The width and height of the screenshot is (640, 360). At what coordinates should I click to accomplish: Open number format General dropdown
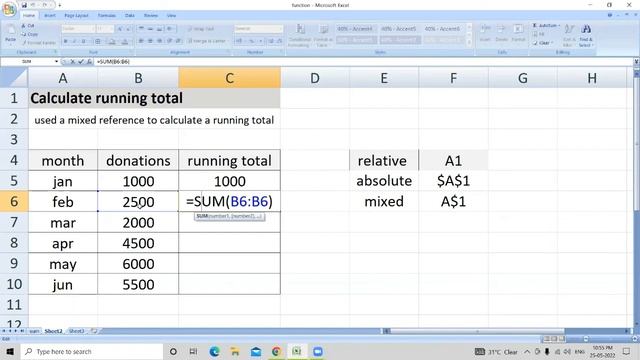(280, 29)
